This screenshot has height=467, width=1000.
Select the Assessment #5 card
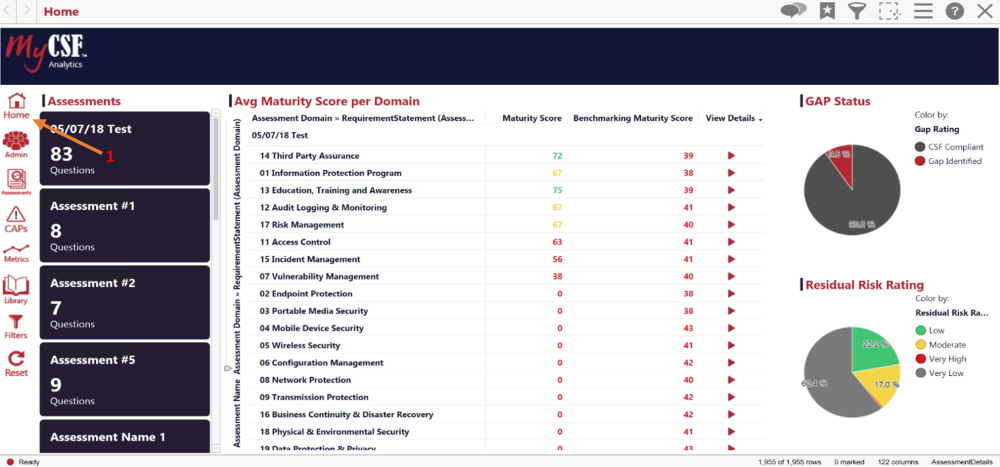124,380
